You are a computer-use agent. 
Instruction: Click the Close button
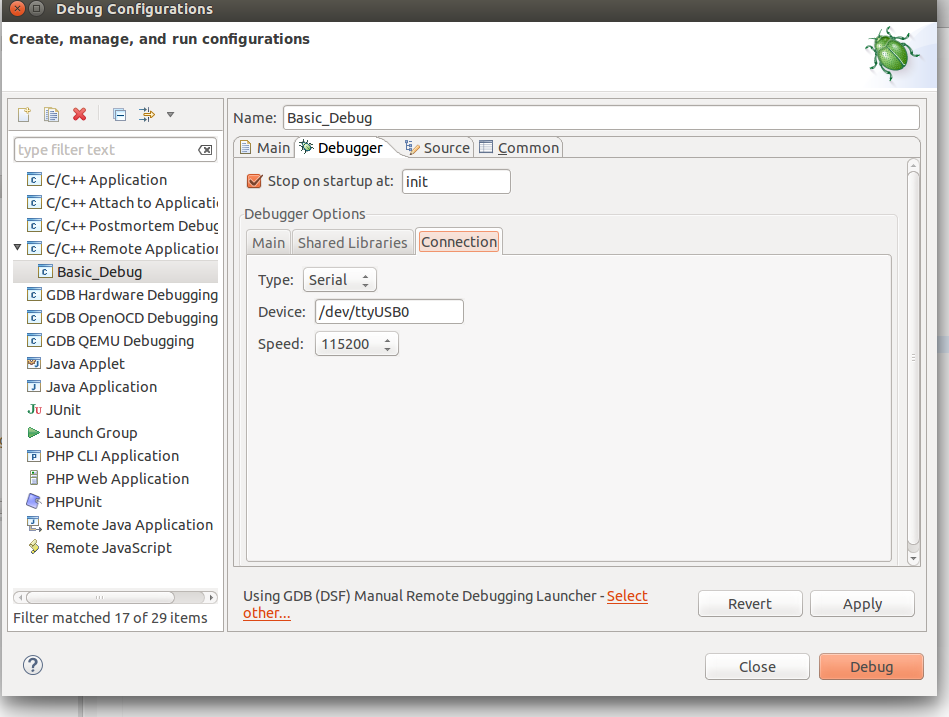point(757,667)
